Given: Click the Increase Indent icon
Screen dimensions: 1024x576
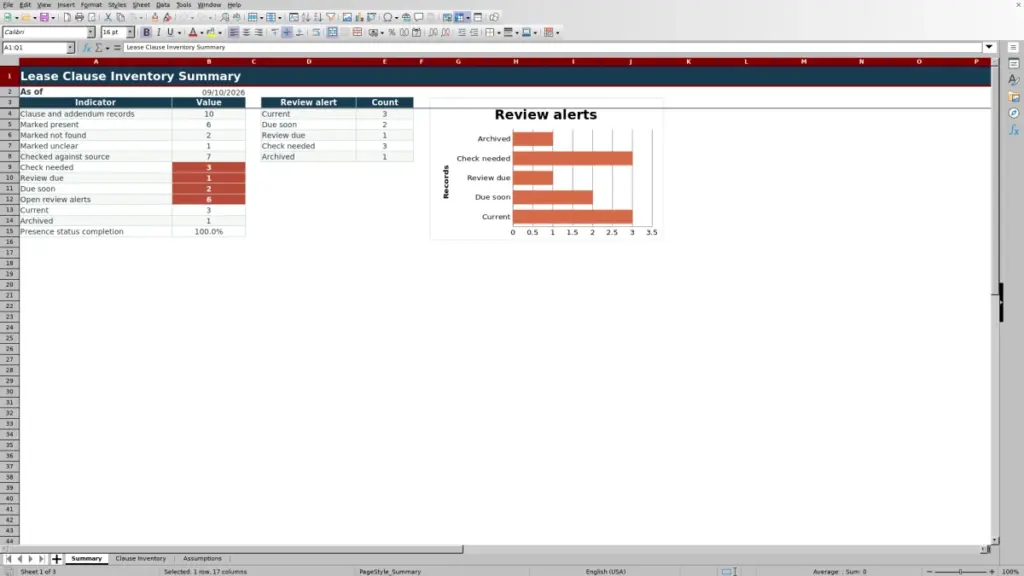Looking at the screenshot, I should (x=462, y=32).
